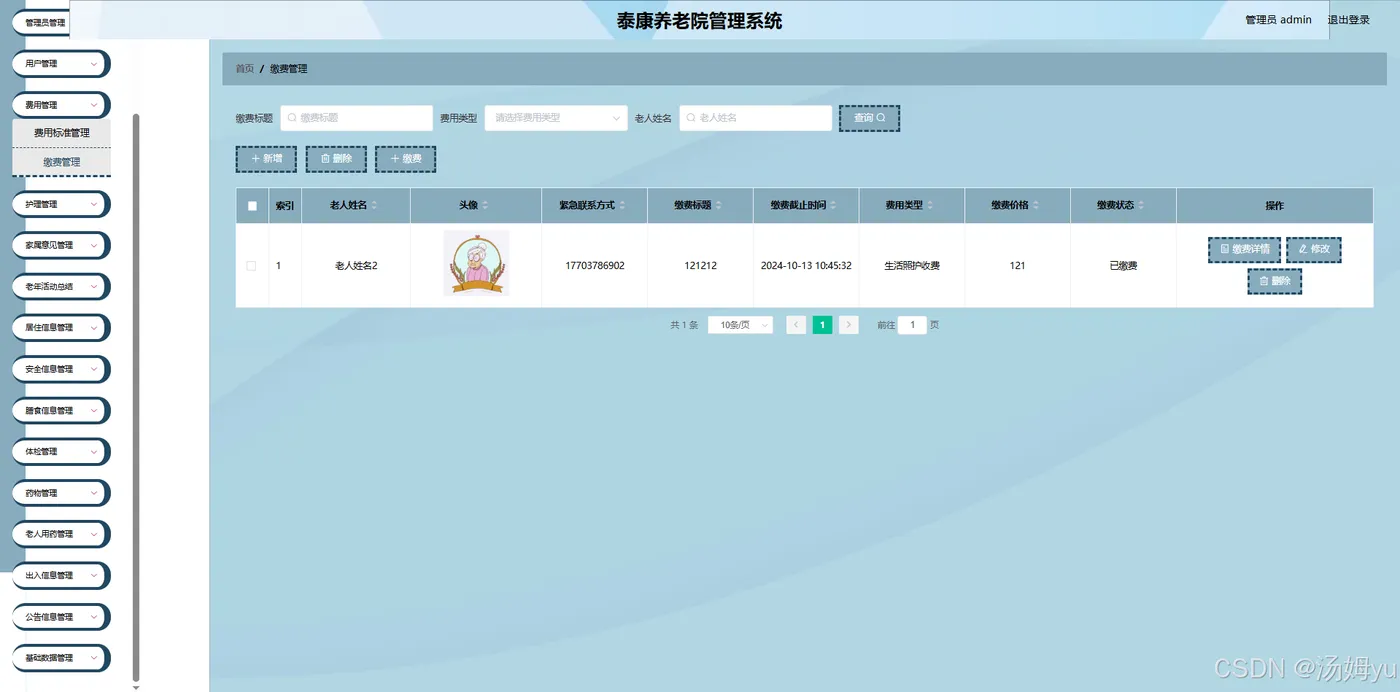Go to previous page with left arrow
Viewport: 1400px width, 692px height.
796,325
